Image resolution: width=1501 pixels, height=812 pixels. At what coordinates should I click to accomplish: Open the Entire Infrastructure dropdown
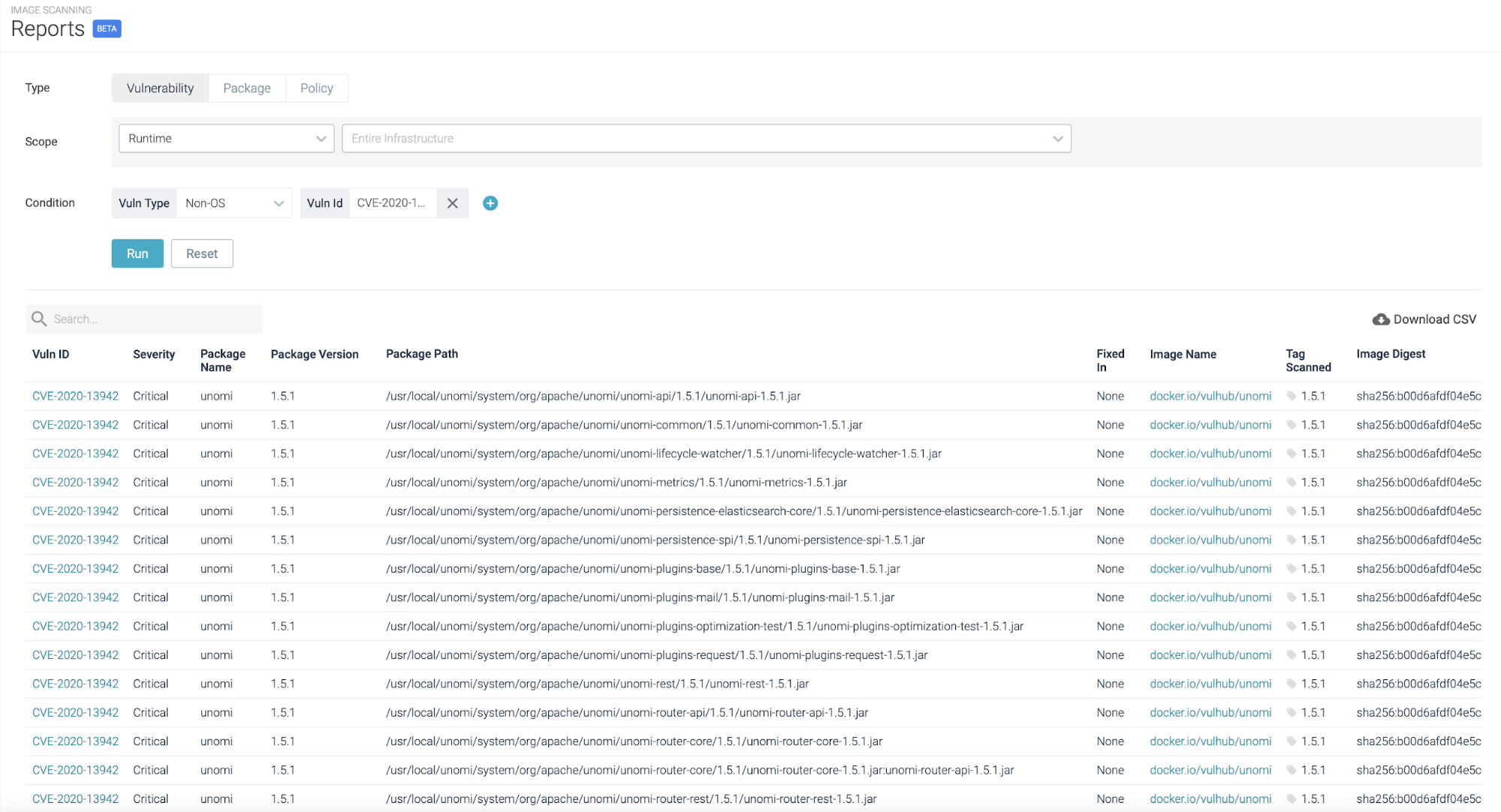(x=706, y=138)
